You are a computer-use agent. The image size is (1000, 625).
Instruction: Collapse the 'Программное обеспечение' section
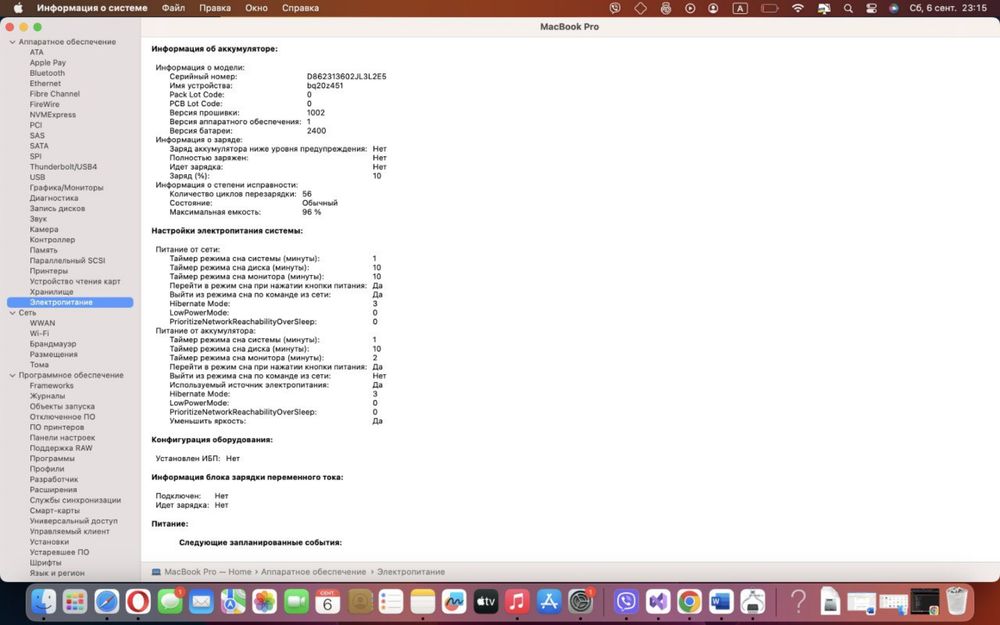tap(12, 376)
